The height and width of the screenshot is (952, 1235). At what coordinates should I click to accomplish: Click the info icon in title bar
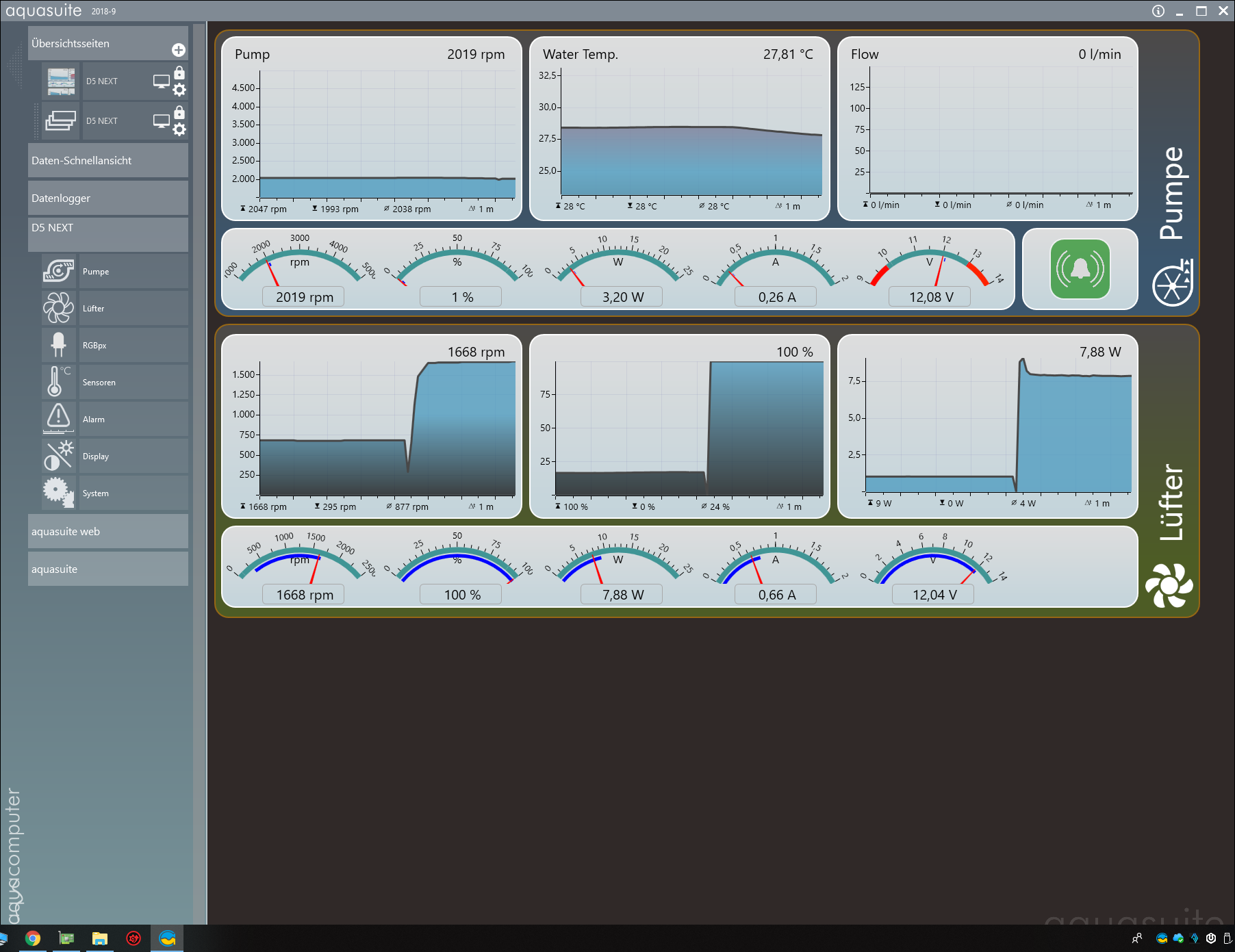pos(1158,11)
